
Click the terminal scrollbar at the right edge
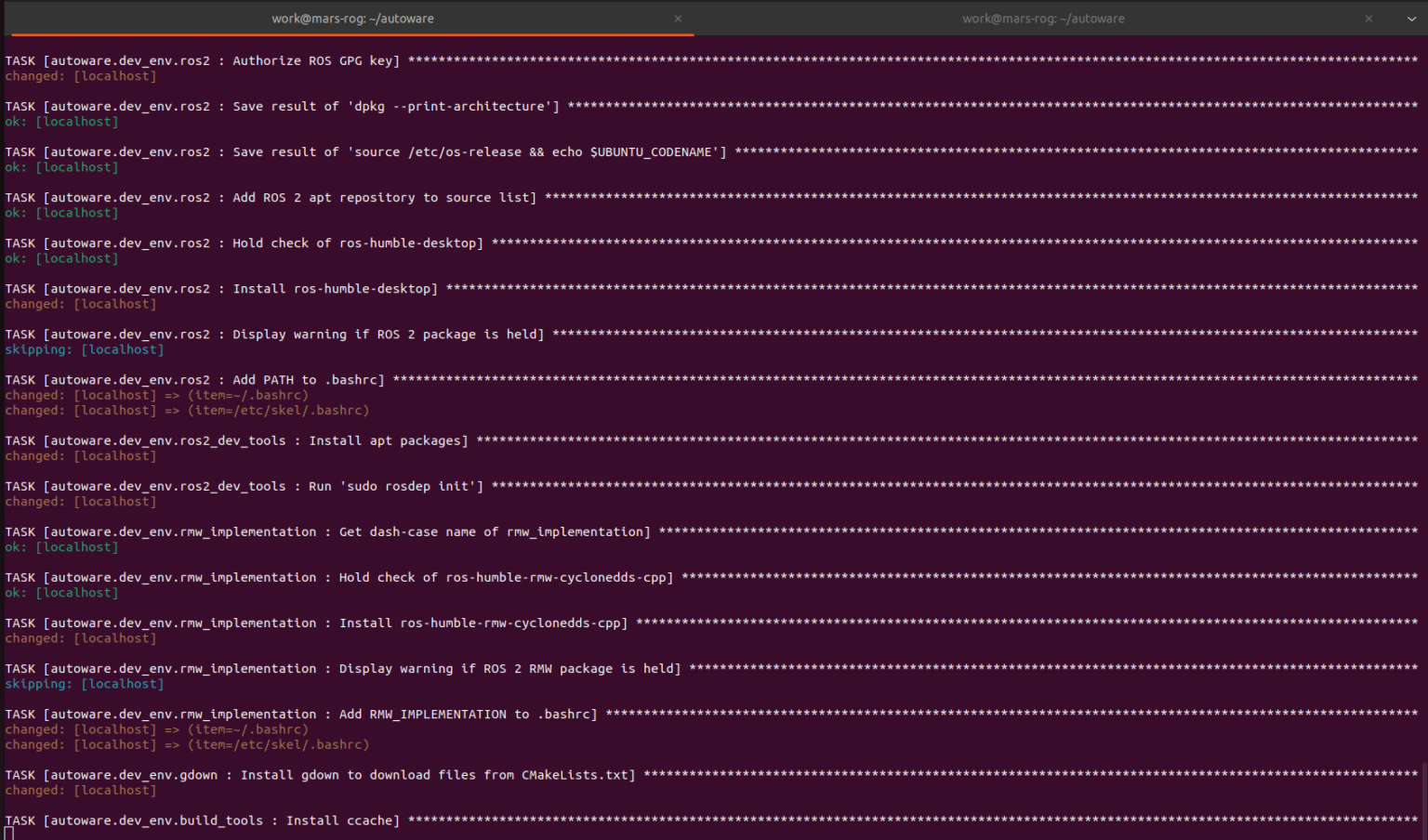1422,799
